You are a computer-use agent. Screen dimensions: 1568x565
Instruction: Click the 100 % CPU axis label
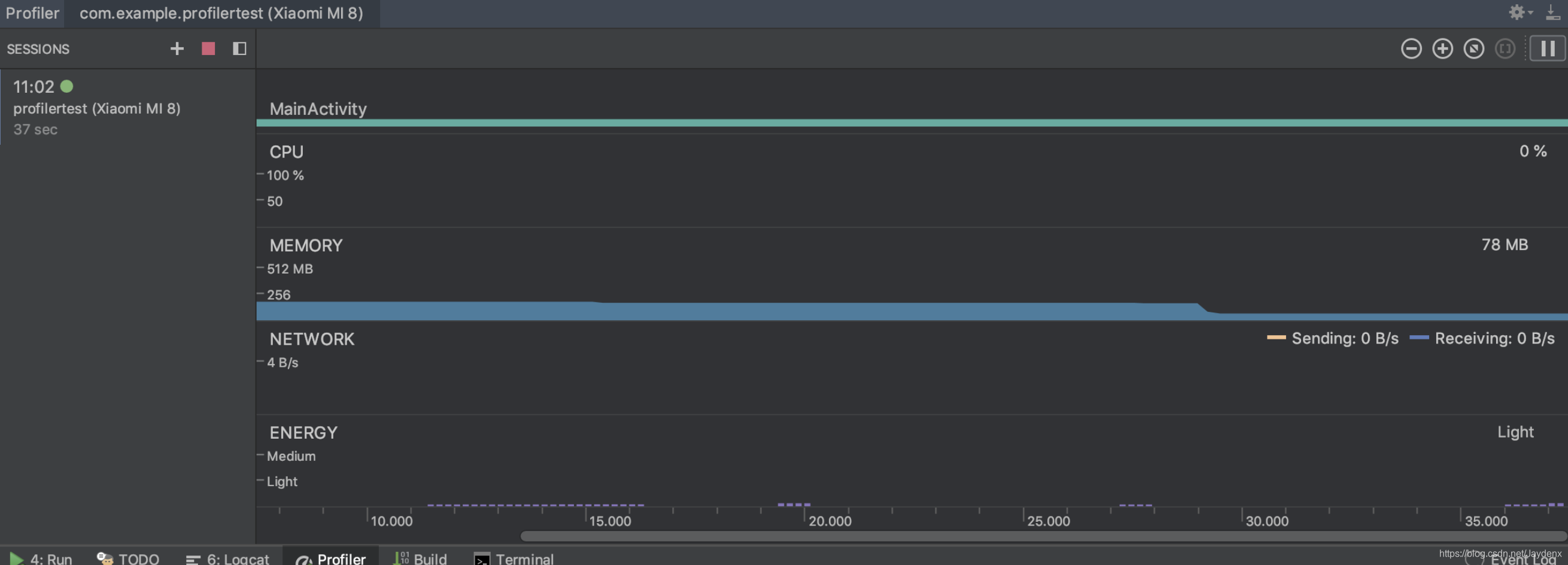(x=285, y=175)
